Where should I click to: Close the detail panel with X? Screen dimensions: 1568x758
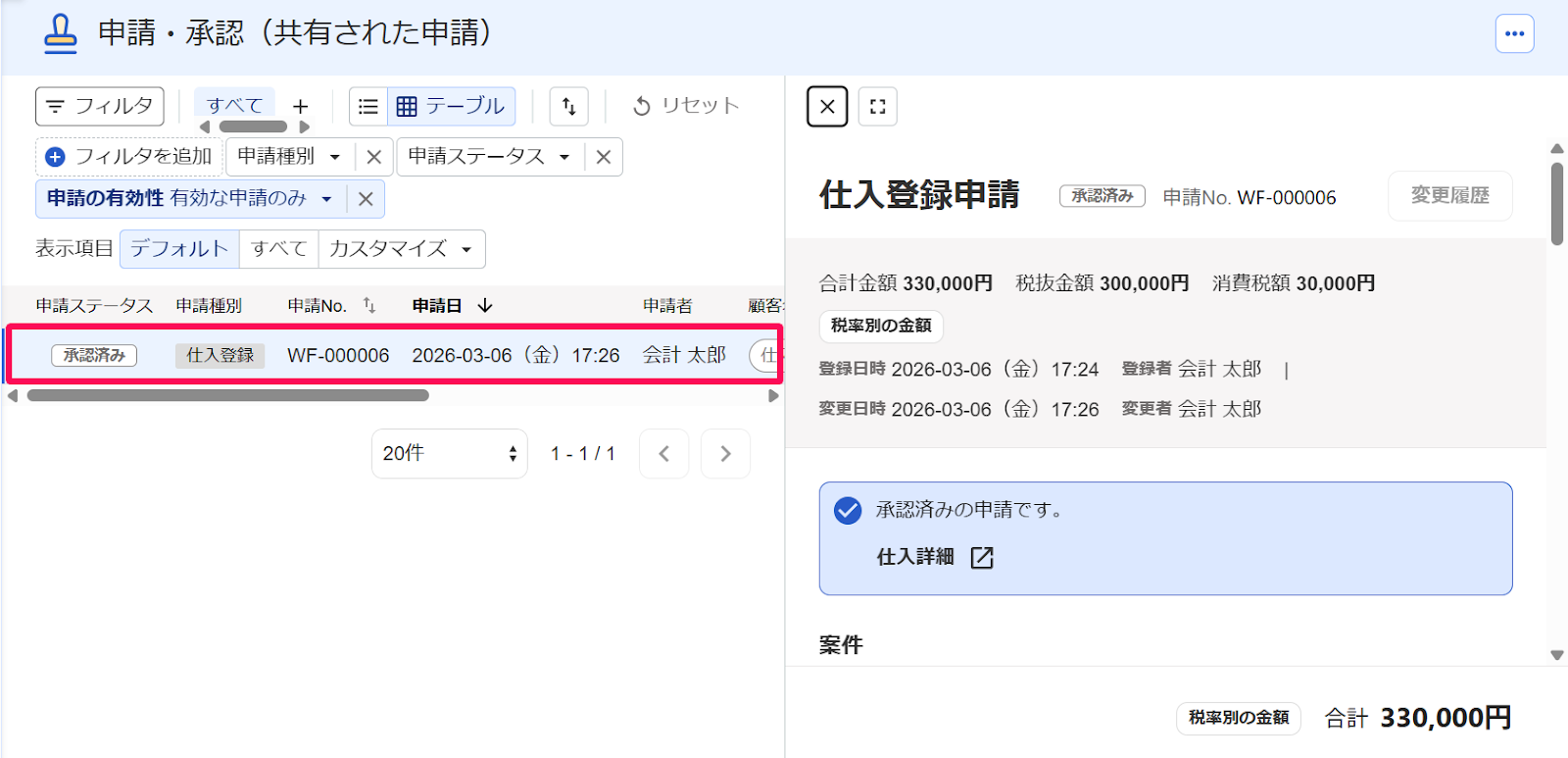click(x=827, y=106)
